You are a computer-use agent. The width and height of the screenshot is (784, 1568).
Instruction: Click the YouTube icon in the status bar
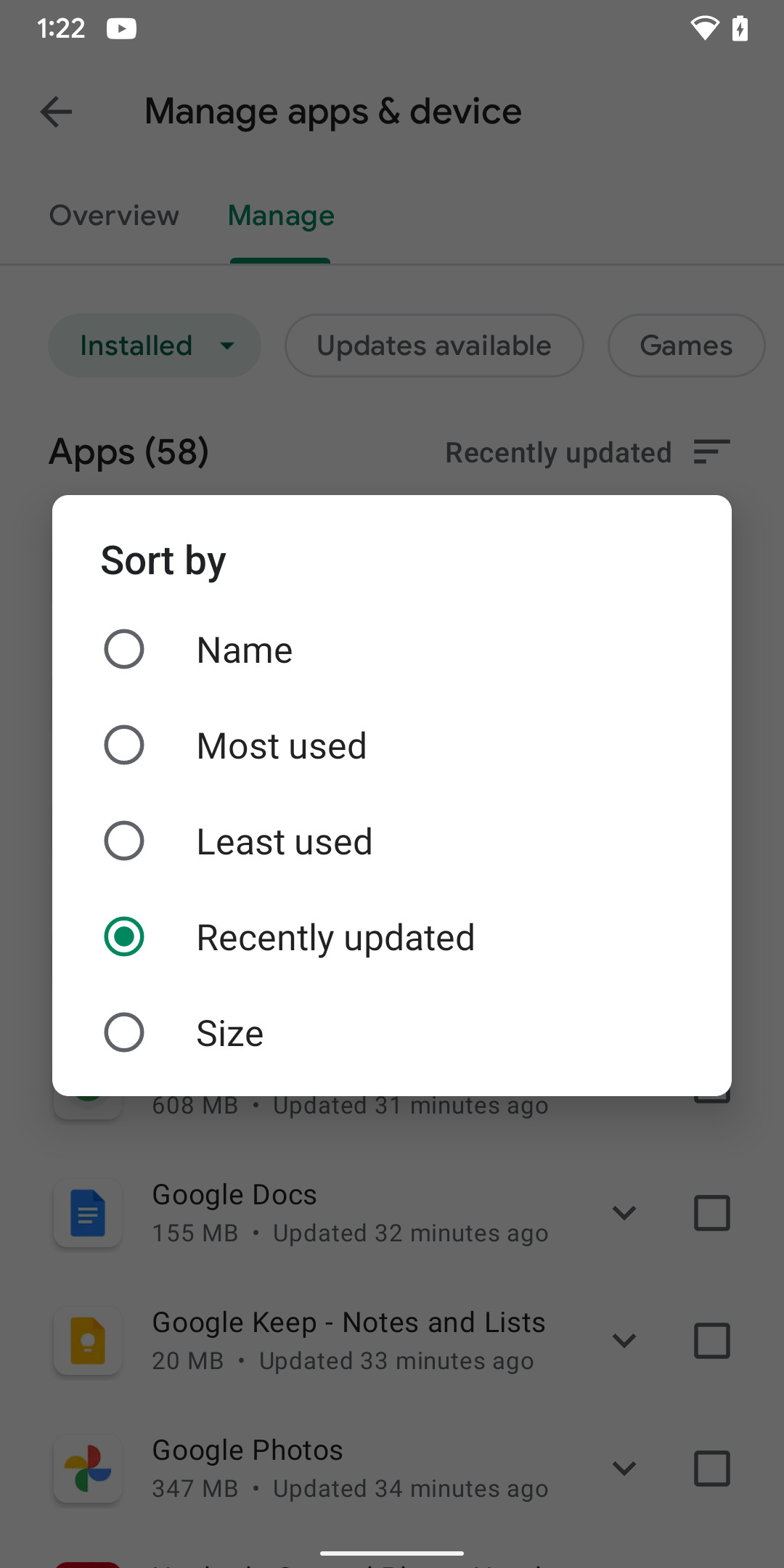coord(121,29)
